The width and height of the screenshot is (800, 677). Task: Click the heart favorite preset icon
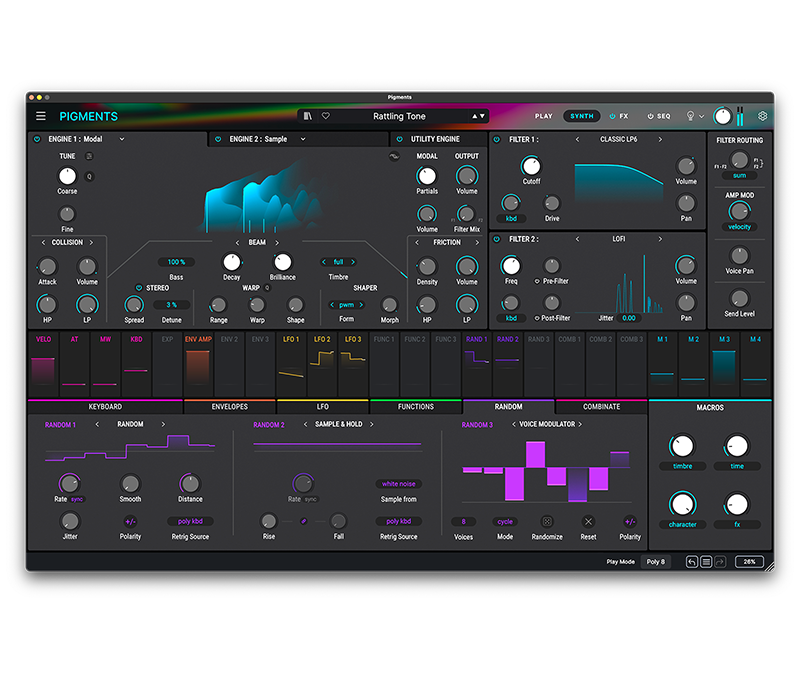tap(325, 116)
